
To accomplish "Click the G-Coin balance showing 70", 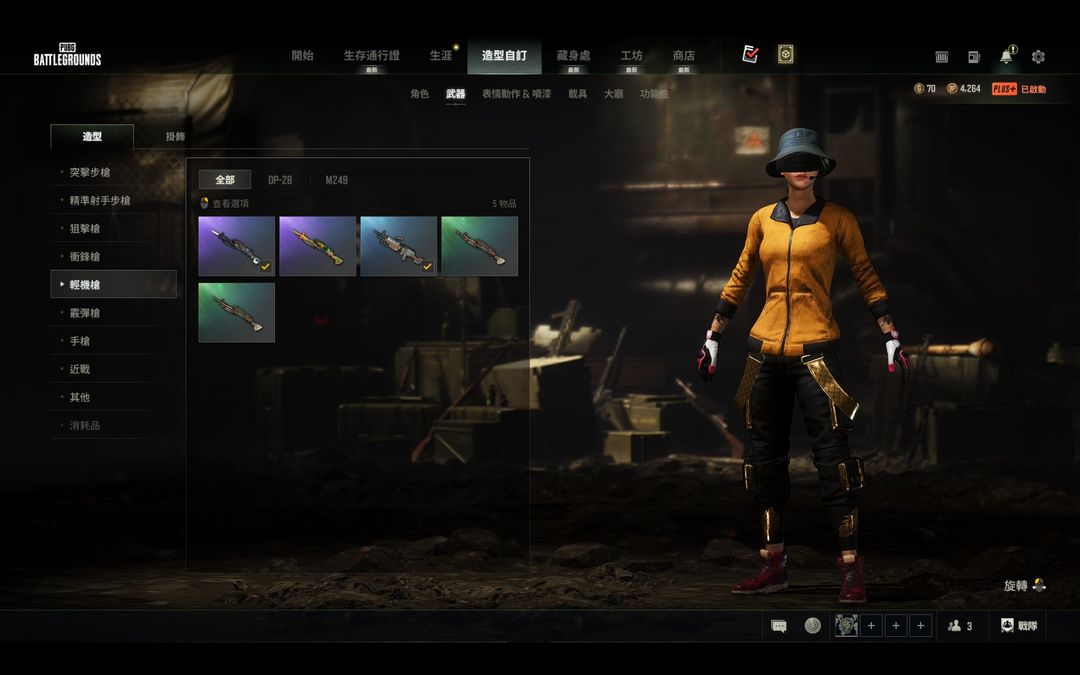I will (x=924, y=89).
